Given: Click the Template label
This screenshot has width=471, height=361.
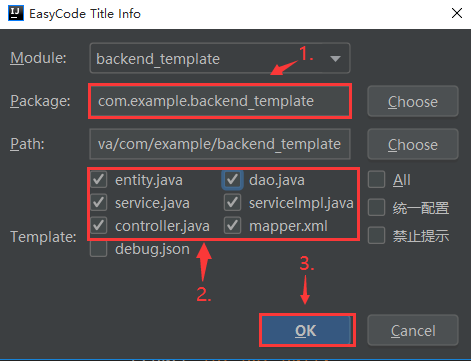Looking at the screenshot, I should pyautogui.click(x=43, y=237).
